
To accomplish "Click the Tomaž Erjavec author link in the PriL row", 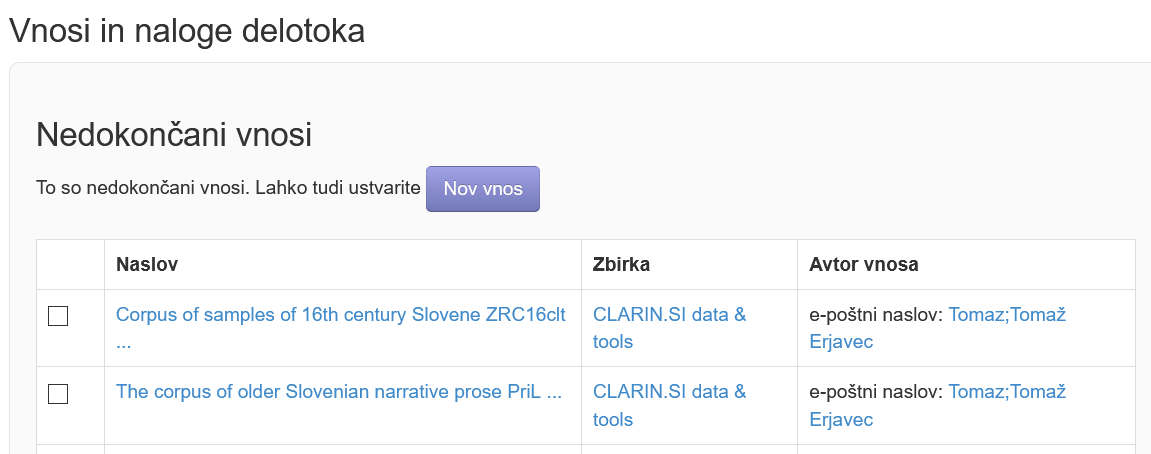I will click(938, 406).
